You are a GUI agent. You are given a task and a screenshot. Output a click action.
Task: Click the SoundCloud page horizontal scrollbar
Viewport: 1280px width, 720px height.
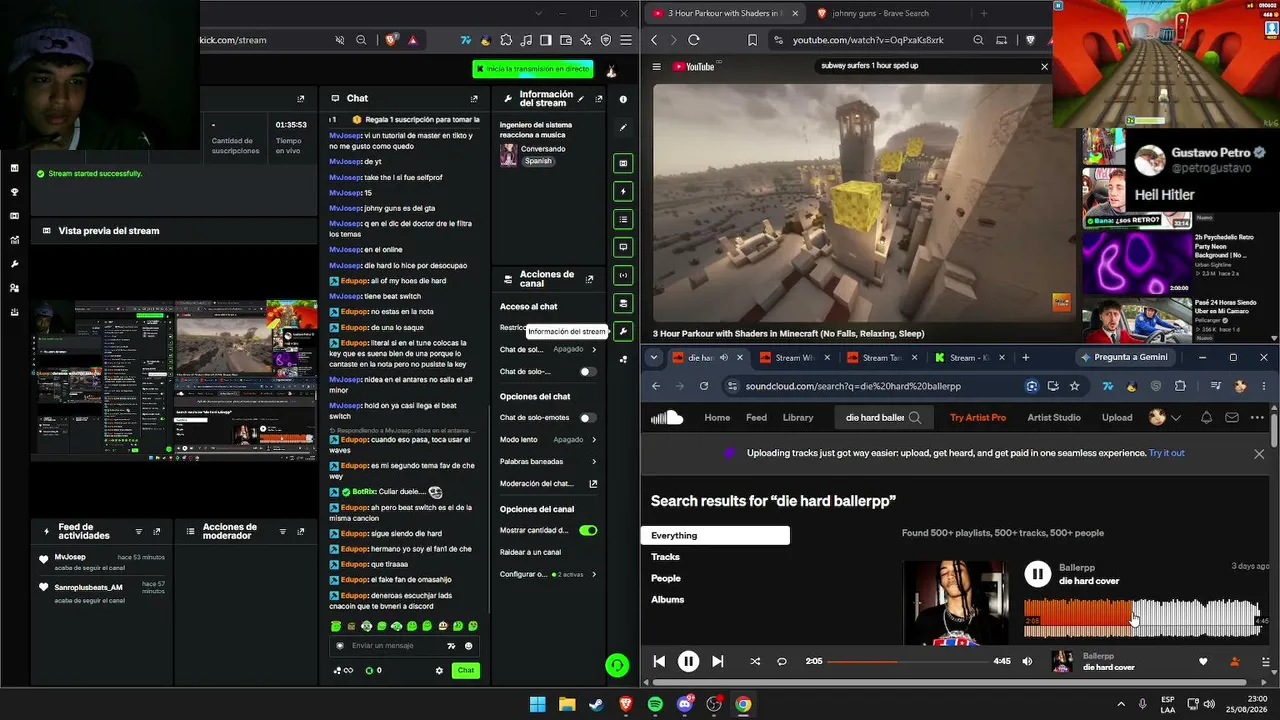tap(950, 682)
